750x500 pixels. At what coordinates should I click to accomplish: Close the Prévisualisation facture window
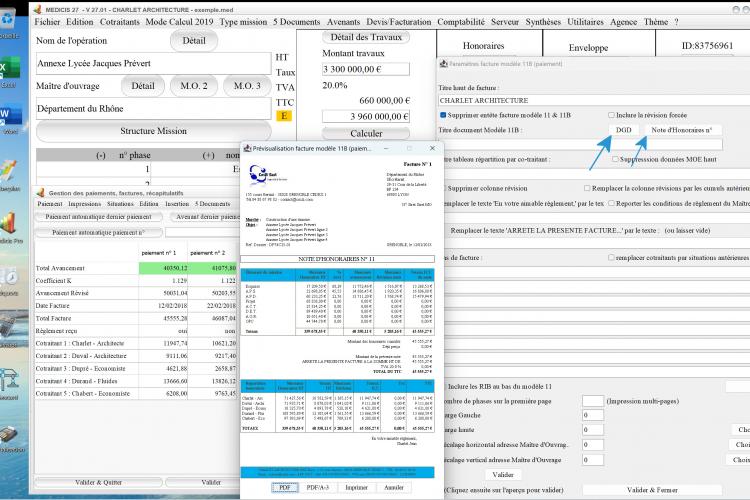click(x=432, y=148)
